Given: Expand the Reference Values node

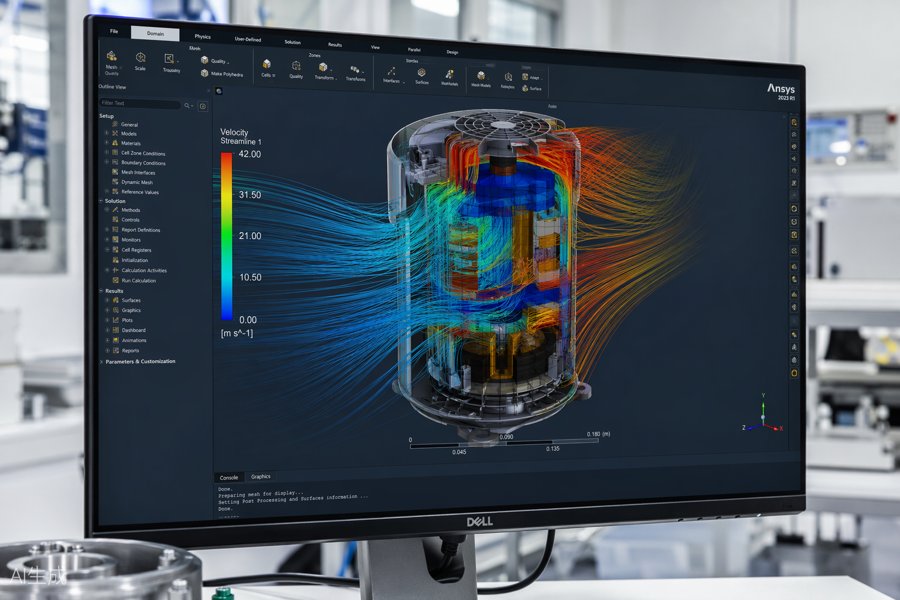Looking at the screenshot, I should point(107,192).
